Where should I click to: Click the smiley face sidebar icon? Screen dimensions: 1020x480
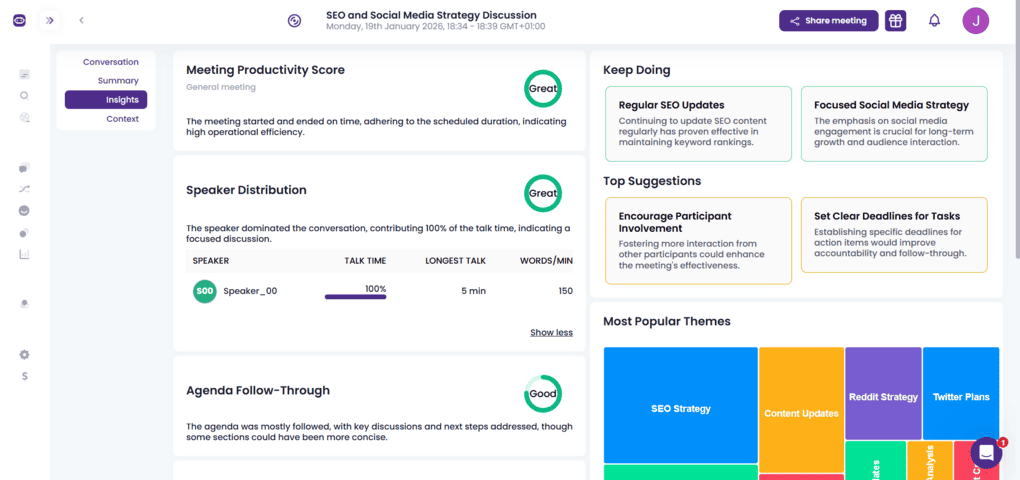(24, 211)
